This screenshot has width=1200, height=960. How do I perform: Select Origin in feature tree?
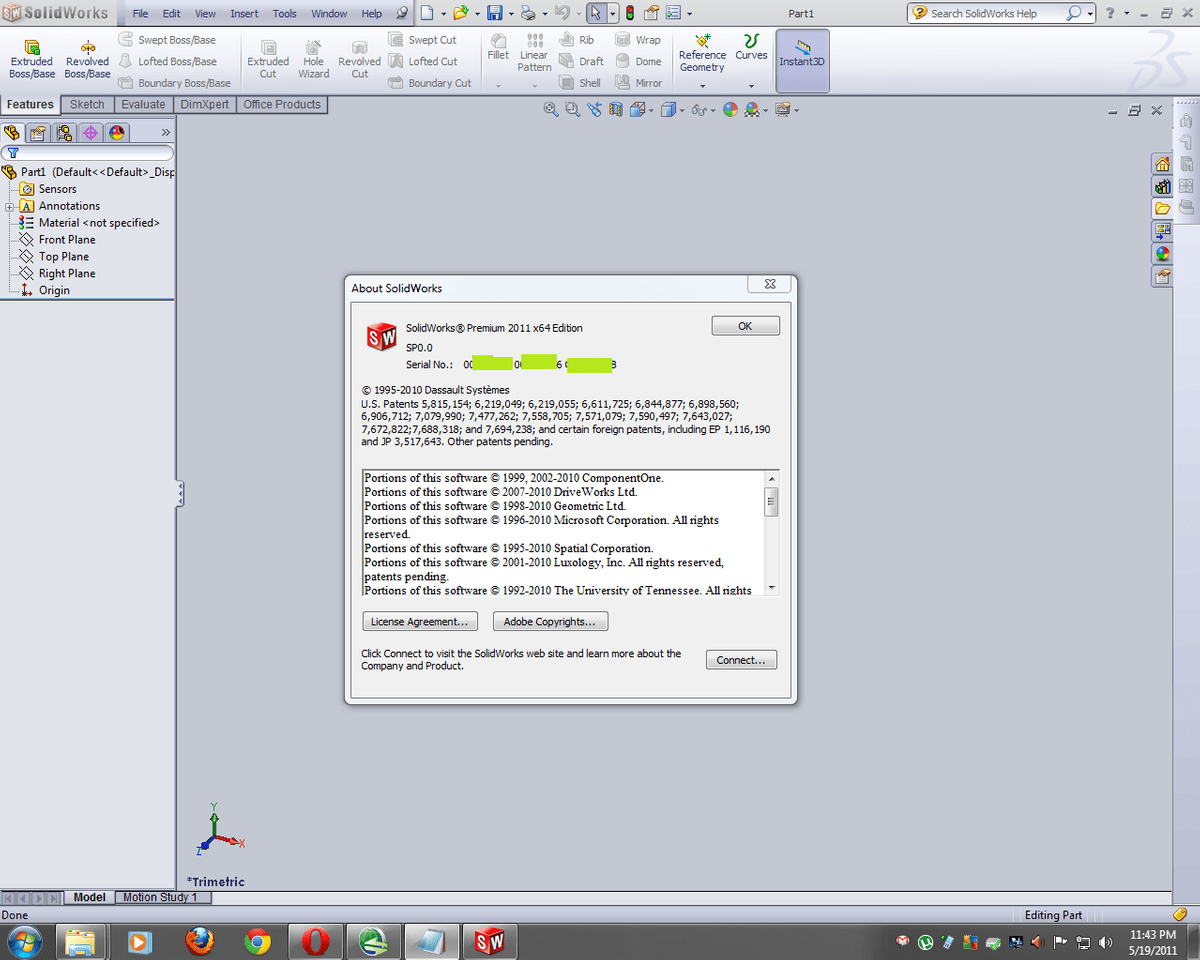54,290
